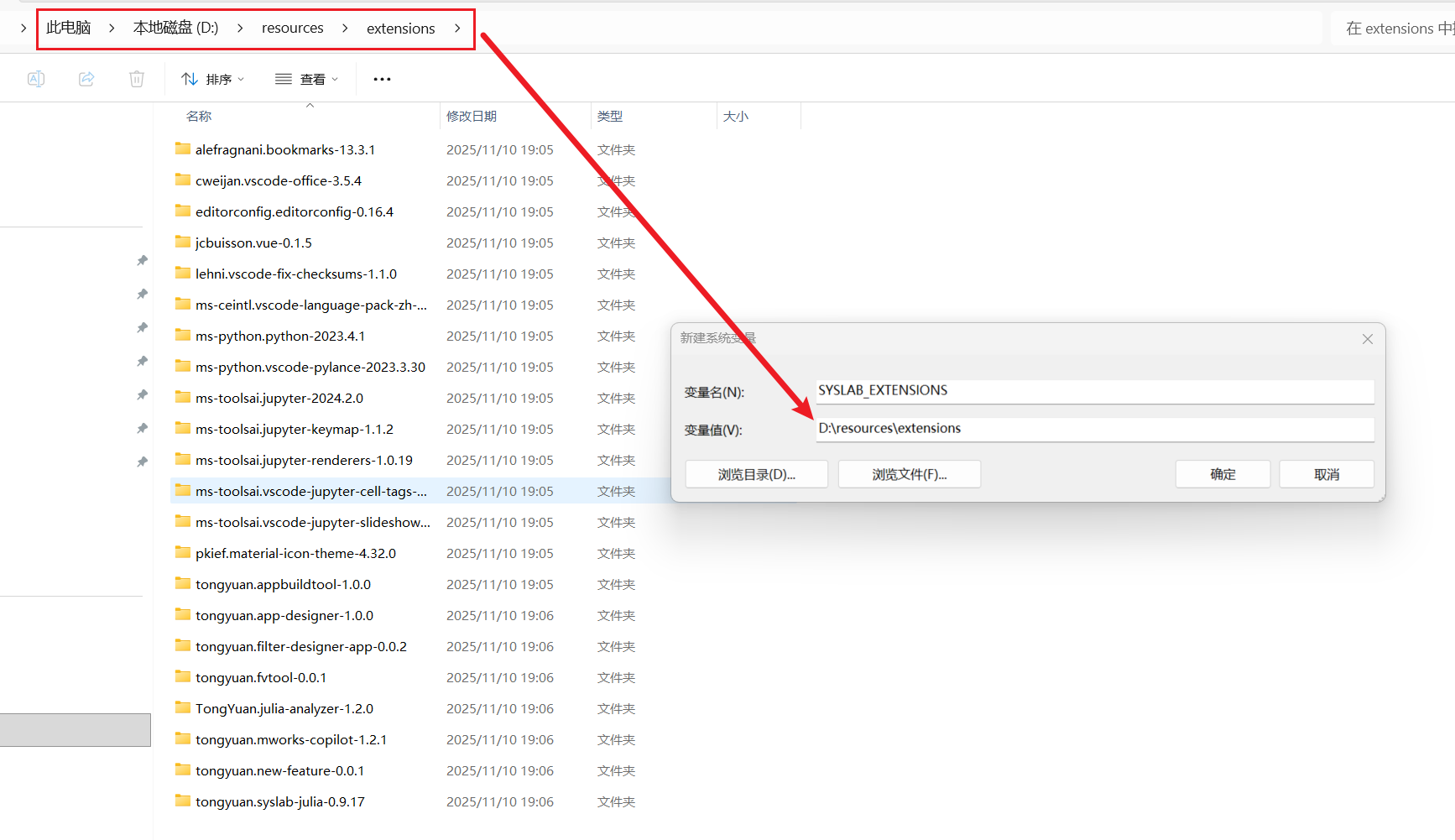Click the Delete trash icon
The height and width of the screenshot is (840, 1455).
[x=137, y=79]
